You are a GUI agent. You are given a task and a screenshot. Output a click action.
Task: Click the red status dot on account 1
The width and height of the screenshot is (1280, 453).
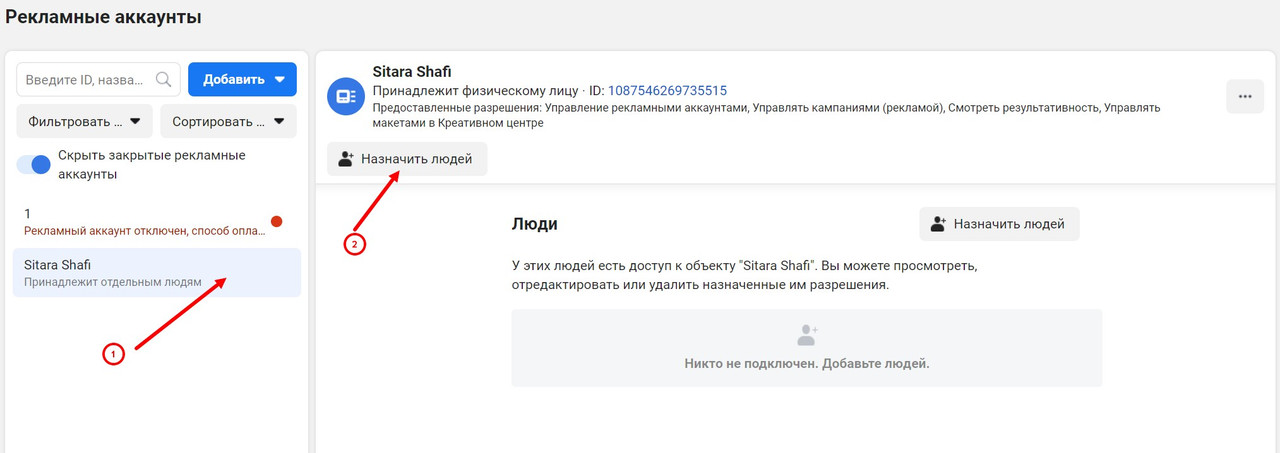[x=277, y=221]
